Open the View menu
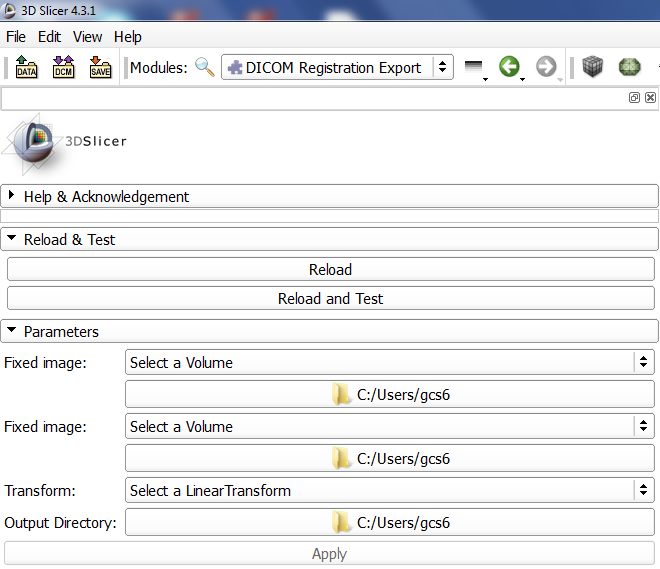 click(x=88, y=37)
